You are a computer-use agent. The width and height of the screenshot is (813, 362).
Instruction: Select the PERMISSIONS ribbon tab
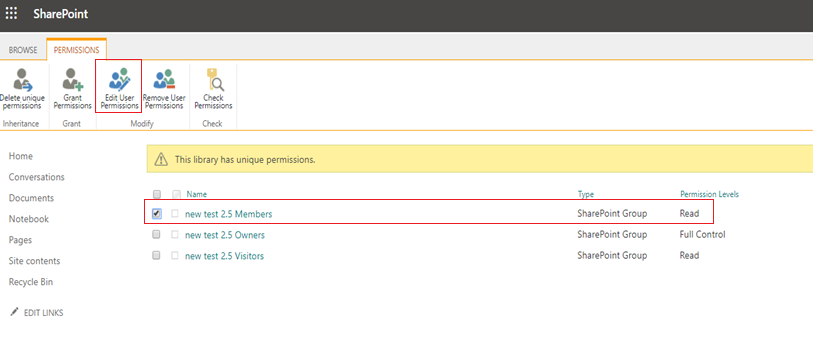tap(76, 50)
